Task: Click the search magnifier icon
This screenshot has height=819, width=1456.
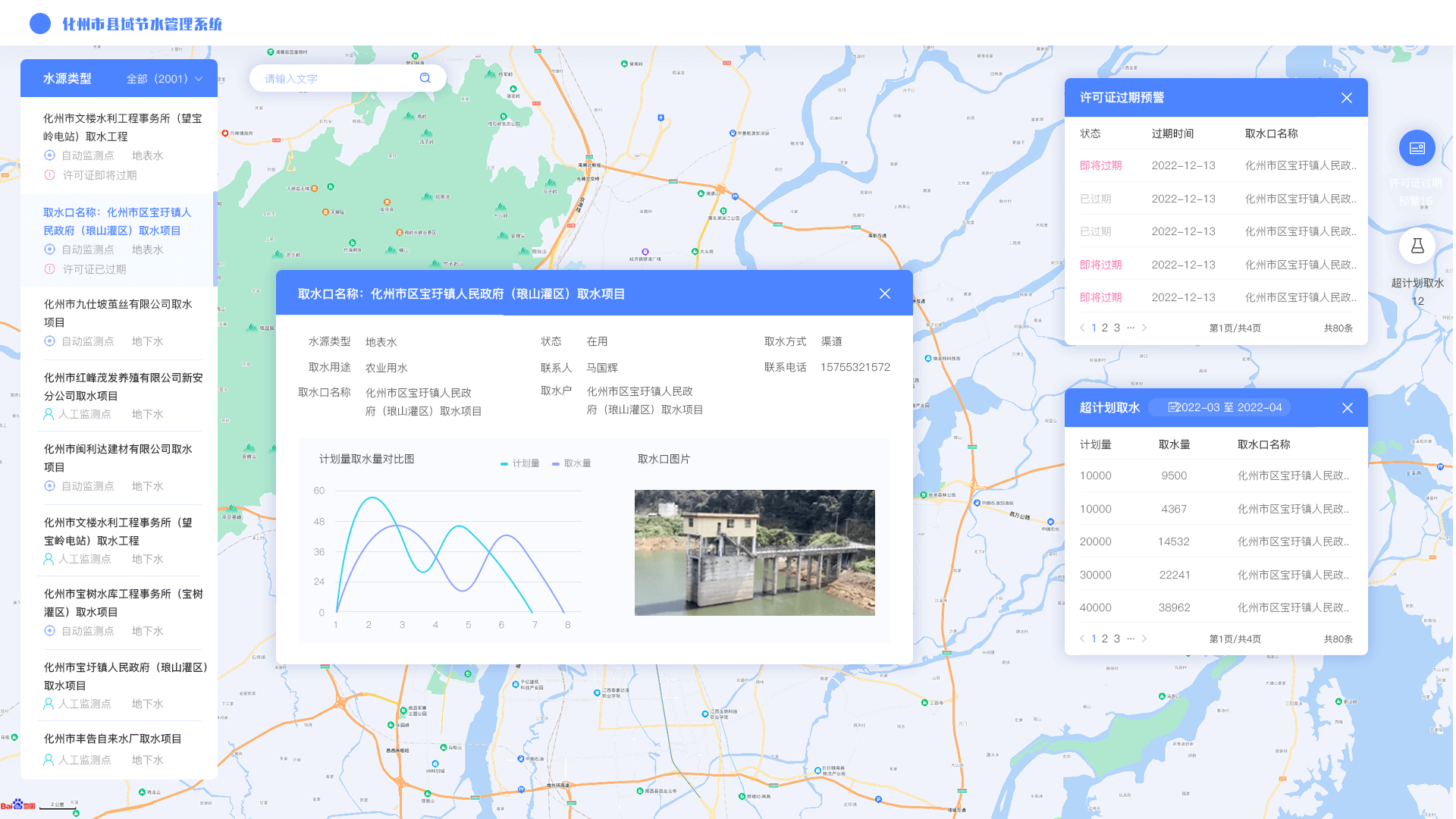Action: click(x=425, y=78)
